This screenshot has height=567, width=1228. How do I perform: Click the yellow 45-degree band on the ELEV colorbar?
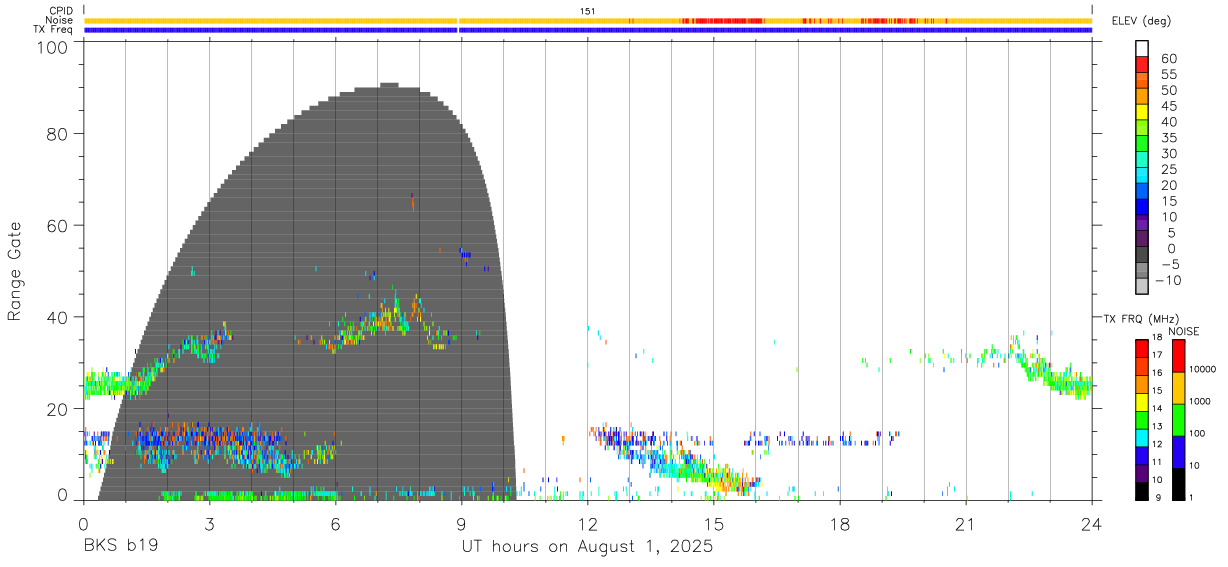pyautogui.click(x=1142, y=111)
